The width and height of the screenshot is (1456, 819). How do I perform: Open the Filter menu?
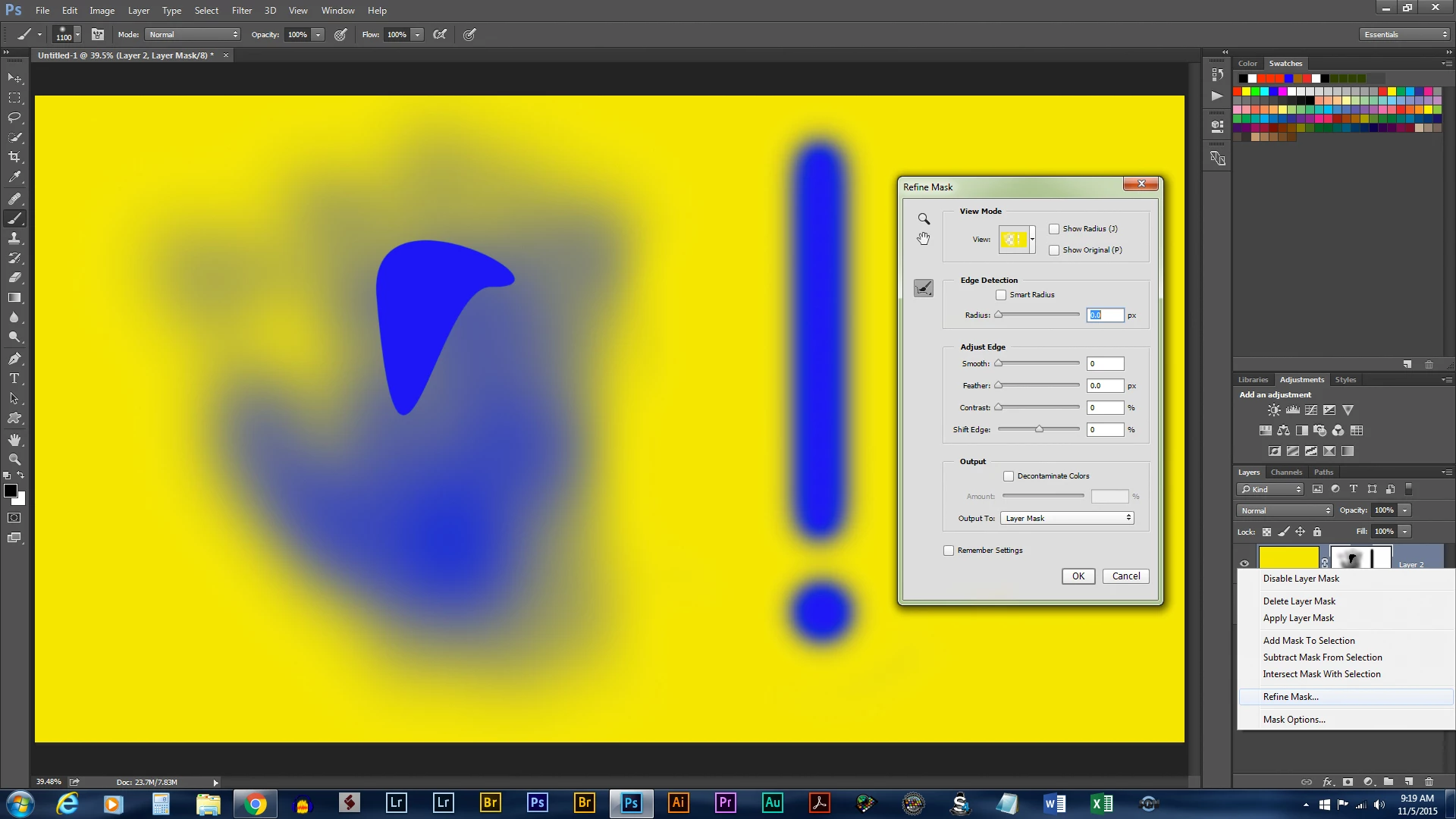241,11
